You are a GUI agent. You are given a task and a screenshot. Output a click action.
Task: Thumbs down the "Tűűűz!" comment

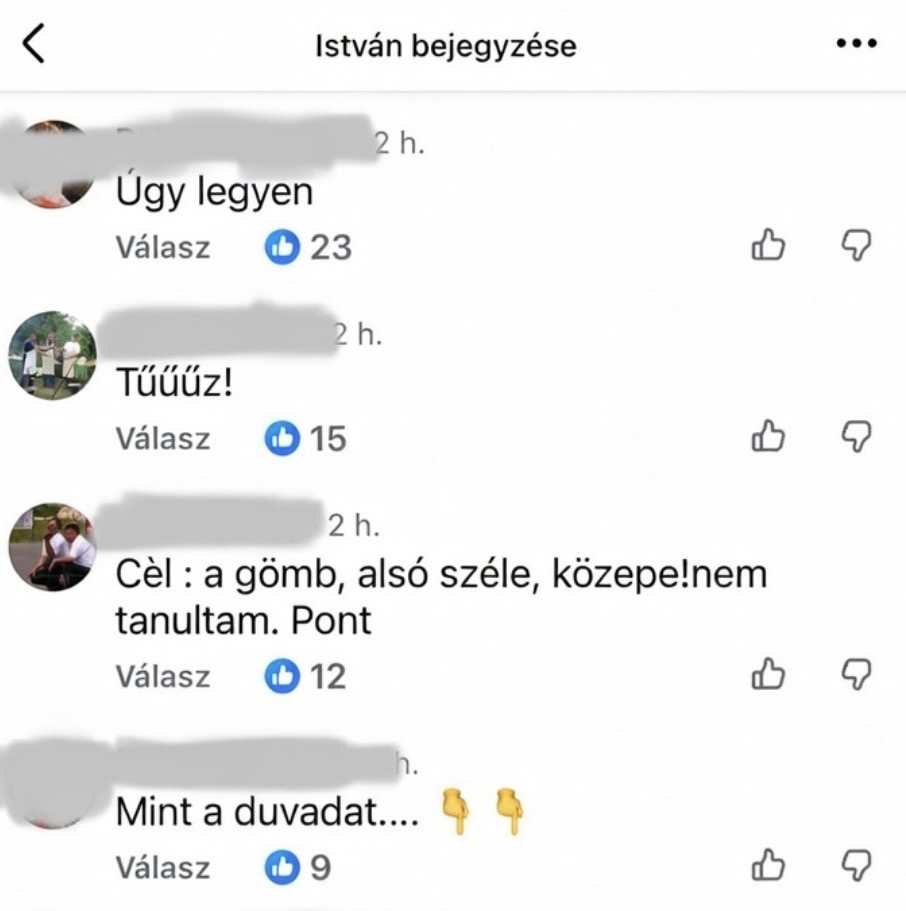coord(857,437)
